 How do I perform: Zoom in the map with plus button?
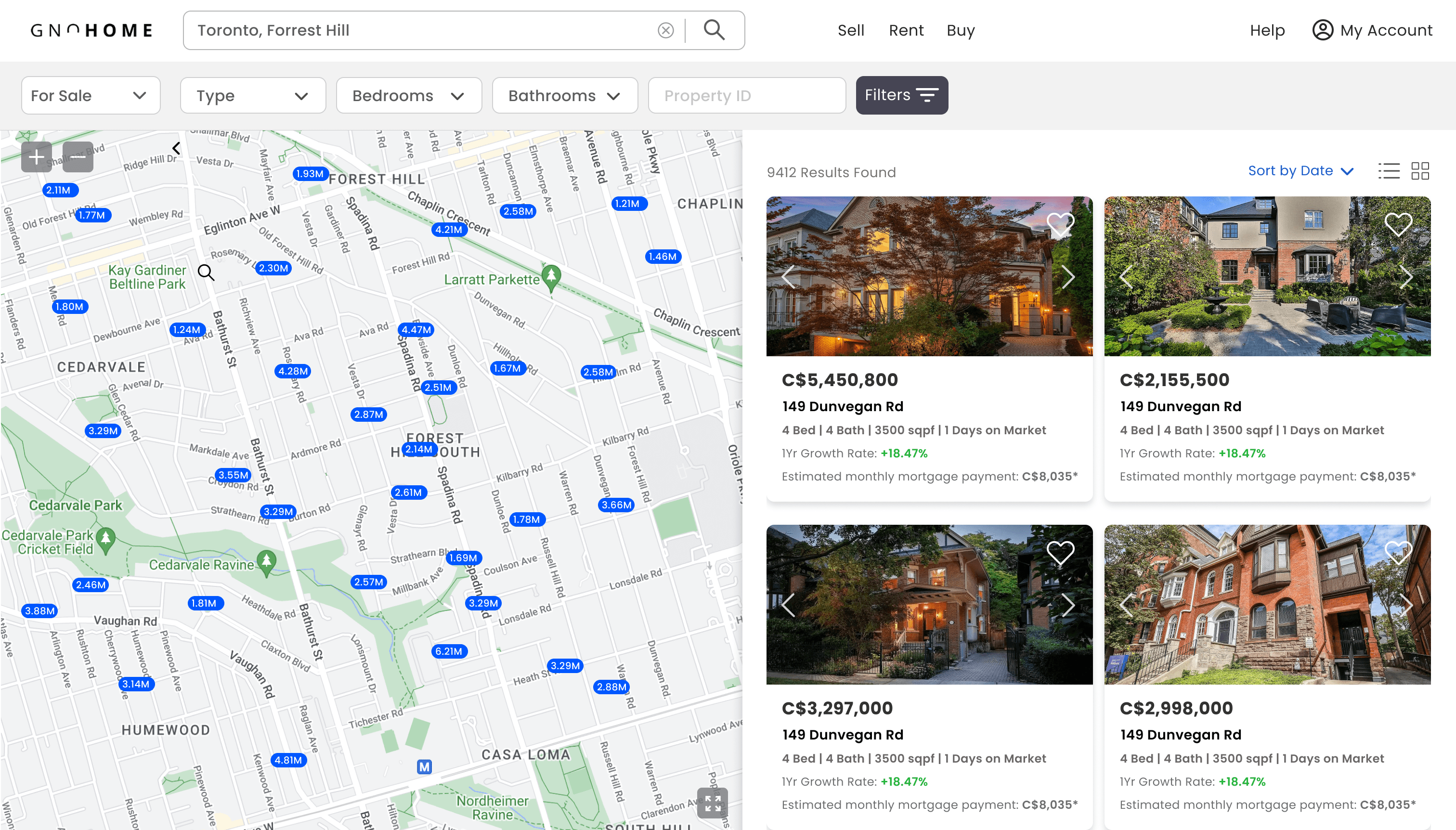[x=37, y=157]
